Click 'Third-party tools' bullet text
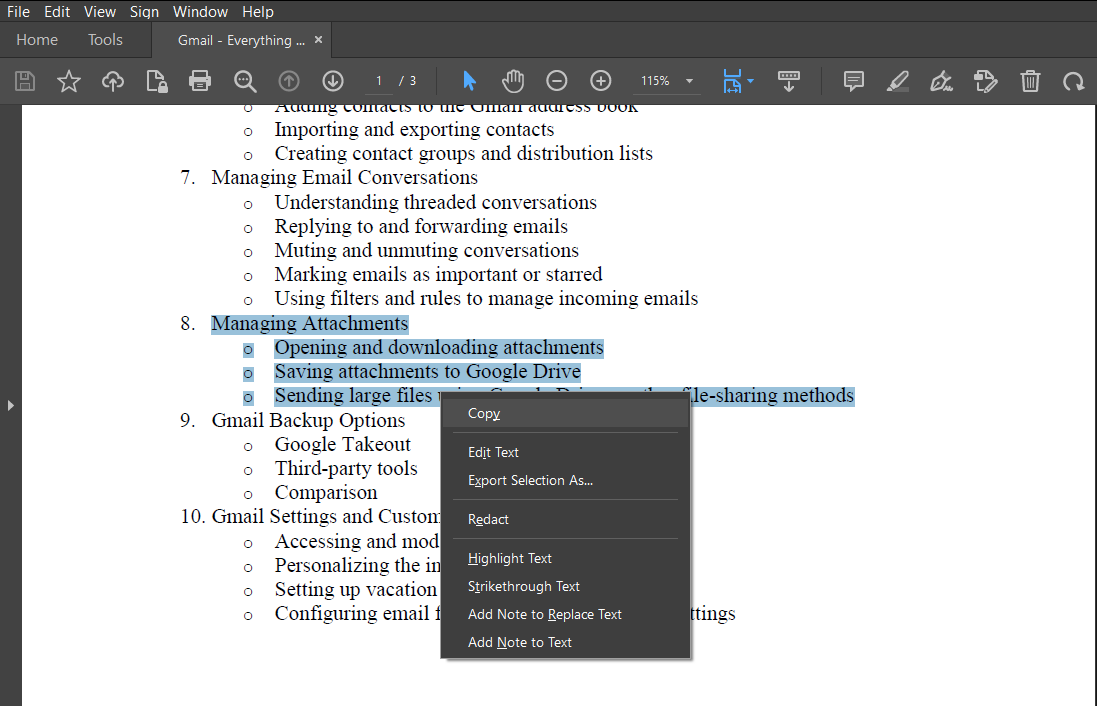 coord(346,468)
